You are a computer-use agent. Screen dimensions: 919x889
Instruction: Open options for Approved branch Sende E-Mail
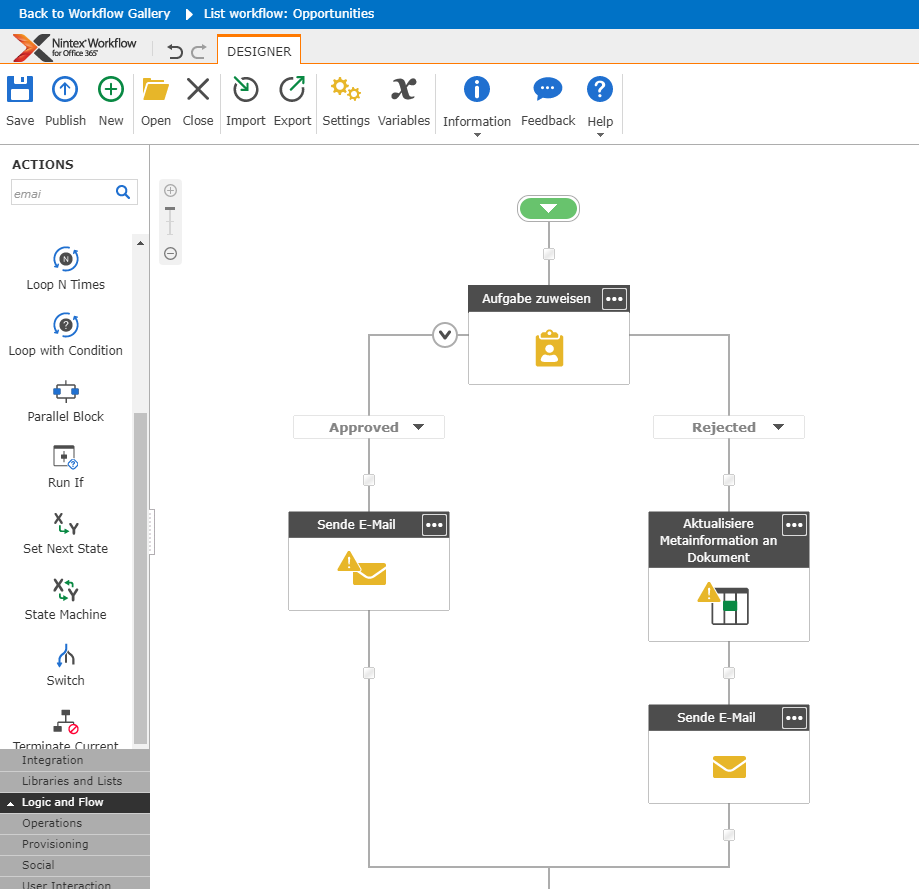[x=434, y=525]
